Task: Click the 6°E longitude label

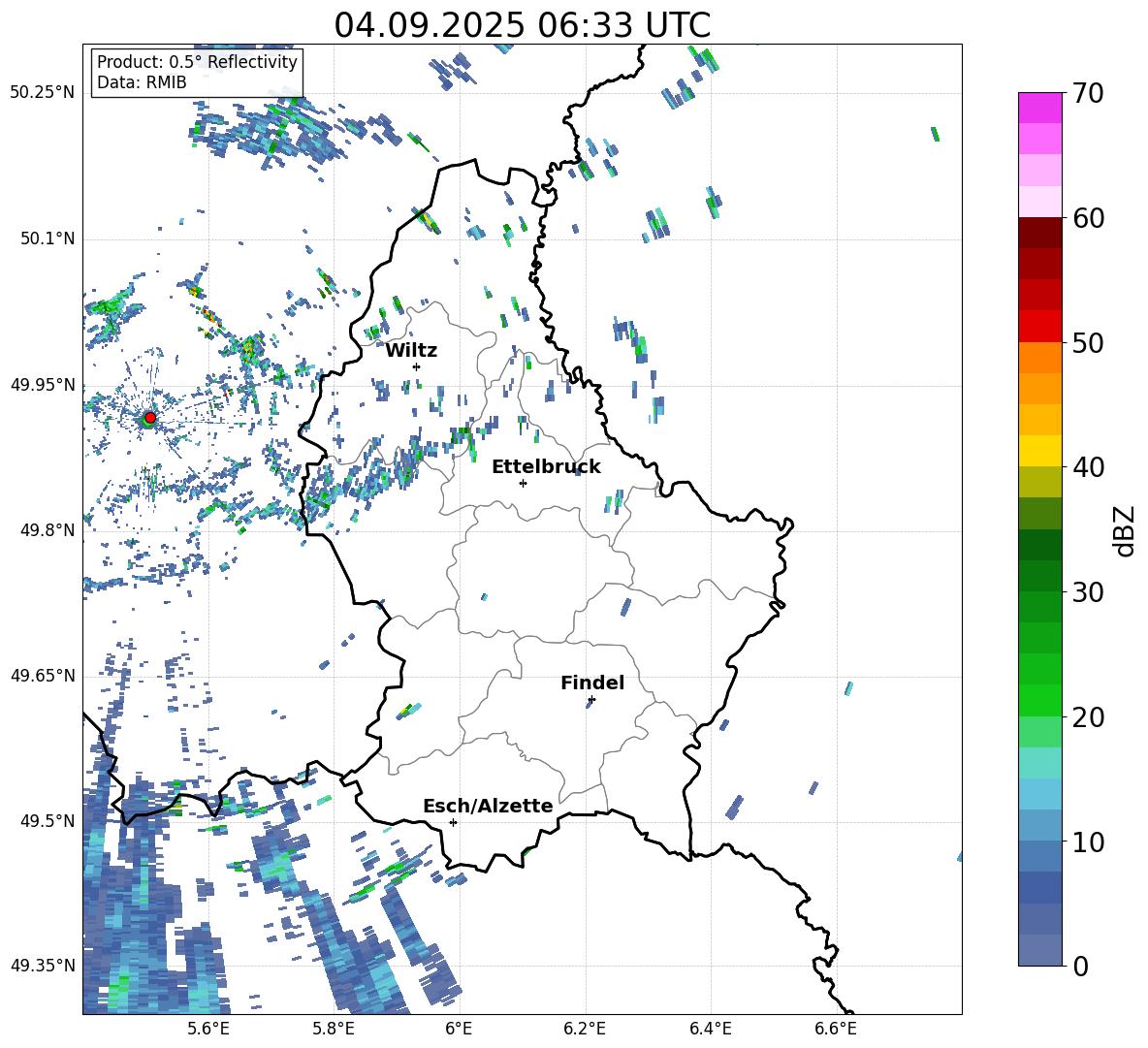Action: [459, 1029]
